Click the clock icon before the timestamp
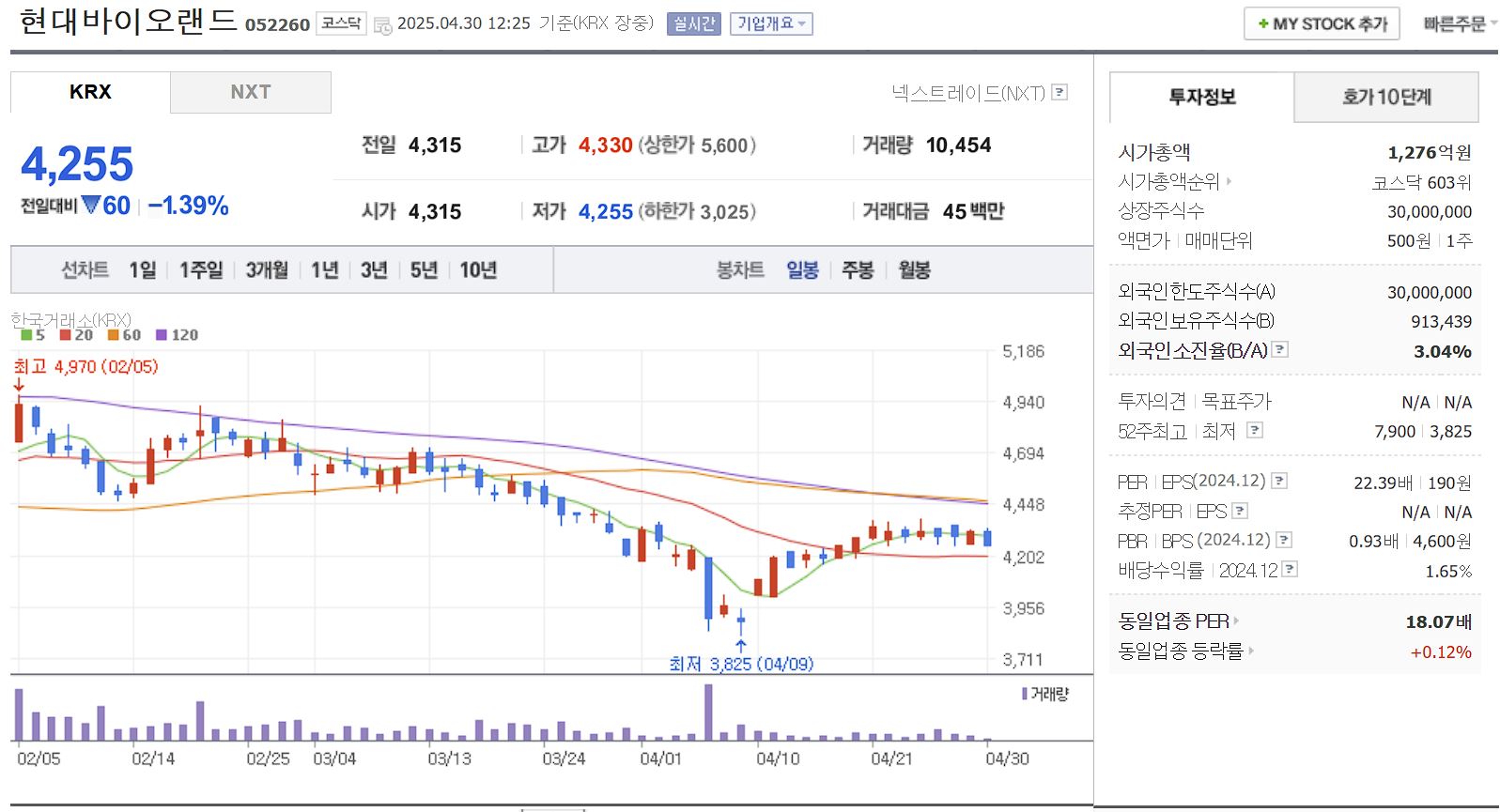 382,25
